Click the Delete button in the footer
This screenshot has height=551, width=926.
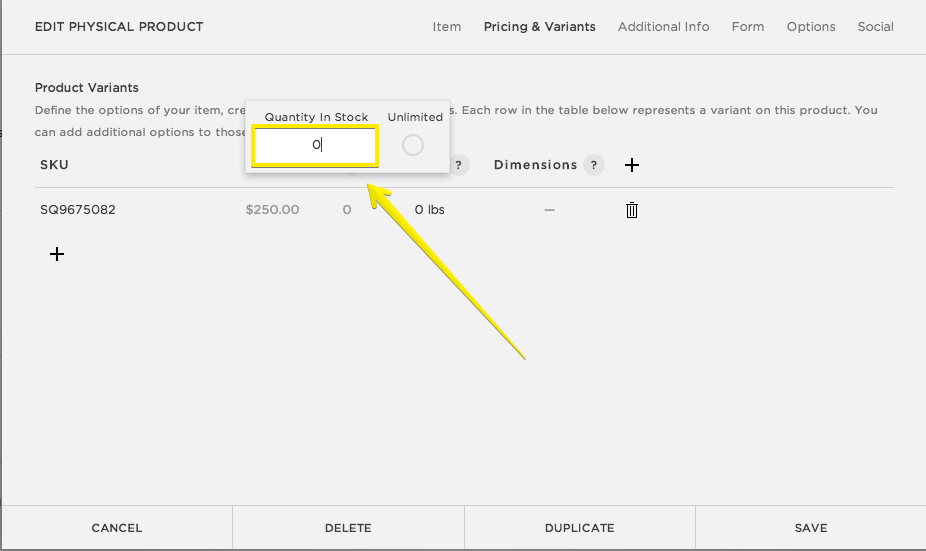[348, 528]
